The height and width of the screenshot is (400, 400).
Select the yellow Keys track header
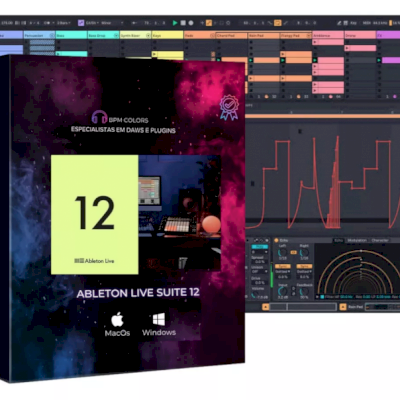point(167,35)
